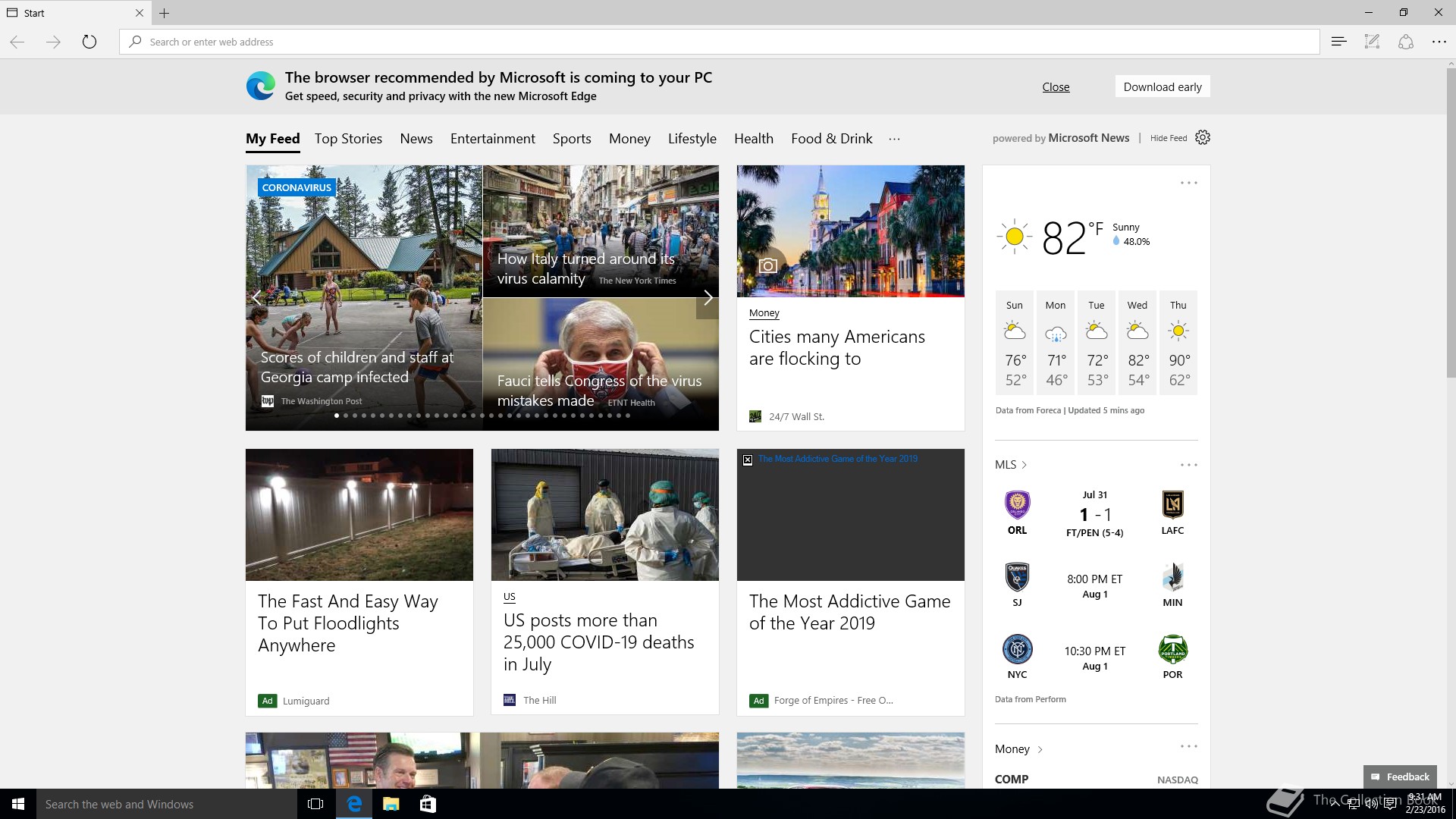Open the Windows Start button
This screenshot has width=1456, height=819.
[x=18, y=804]
